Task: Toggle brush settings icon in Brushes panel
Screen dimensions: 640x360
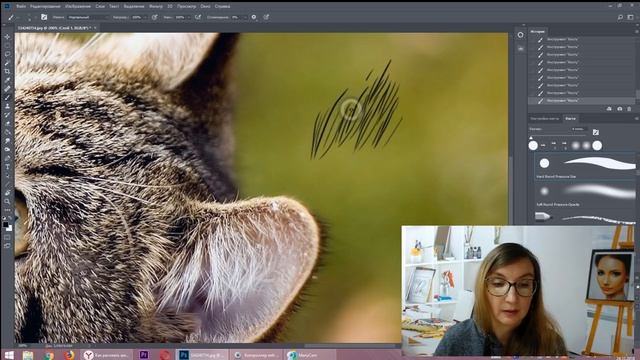Action: tap(596, 132)
